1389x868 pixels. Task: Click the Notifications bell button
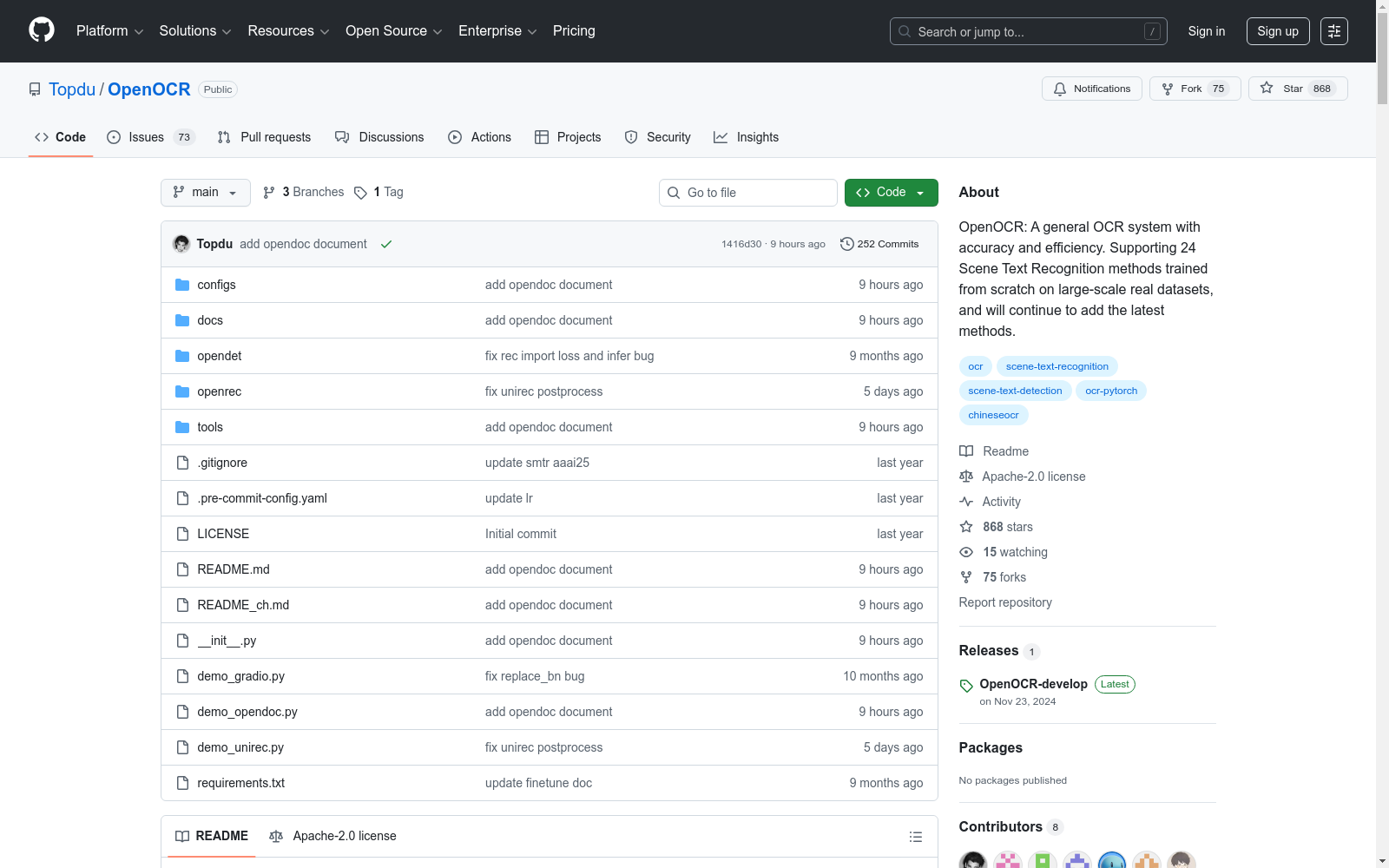point(1092,89)
